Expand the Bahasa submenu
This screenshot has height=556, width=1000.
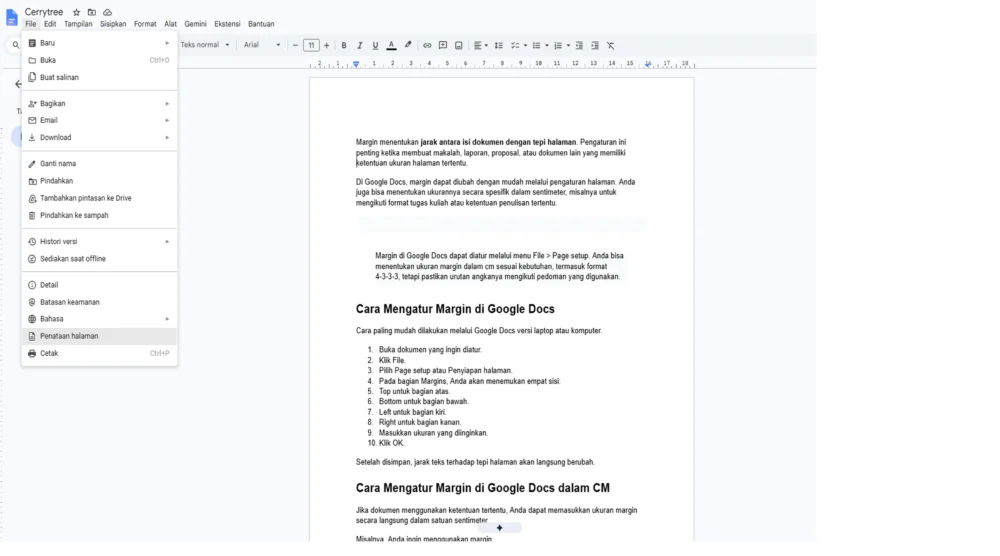coord(99,319)
